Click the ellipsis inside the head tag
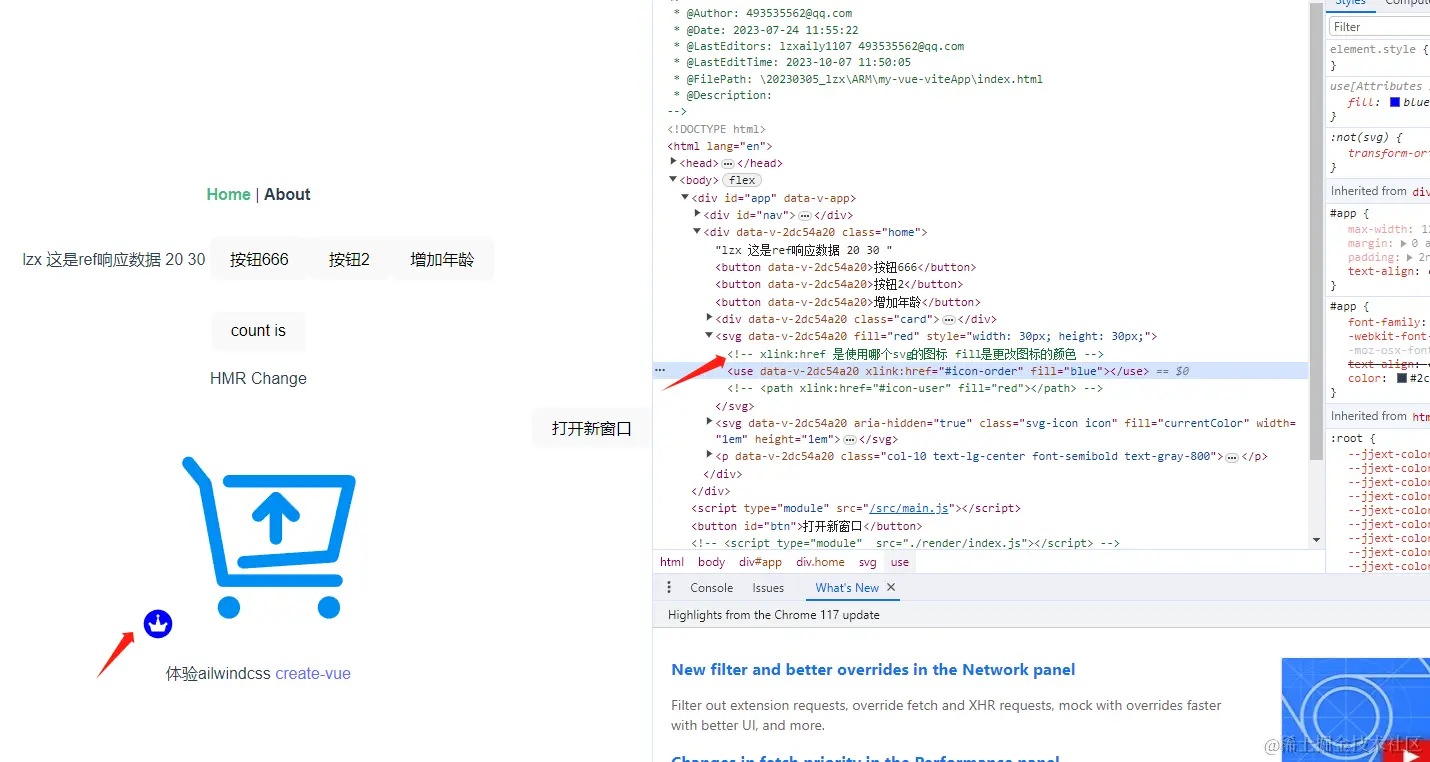 point(728,163)
